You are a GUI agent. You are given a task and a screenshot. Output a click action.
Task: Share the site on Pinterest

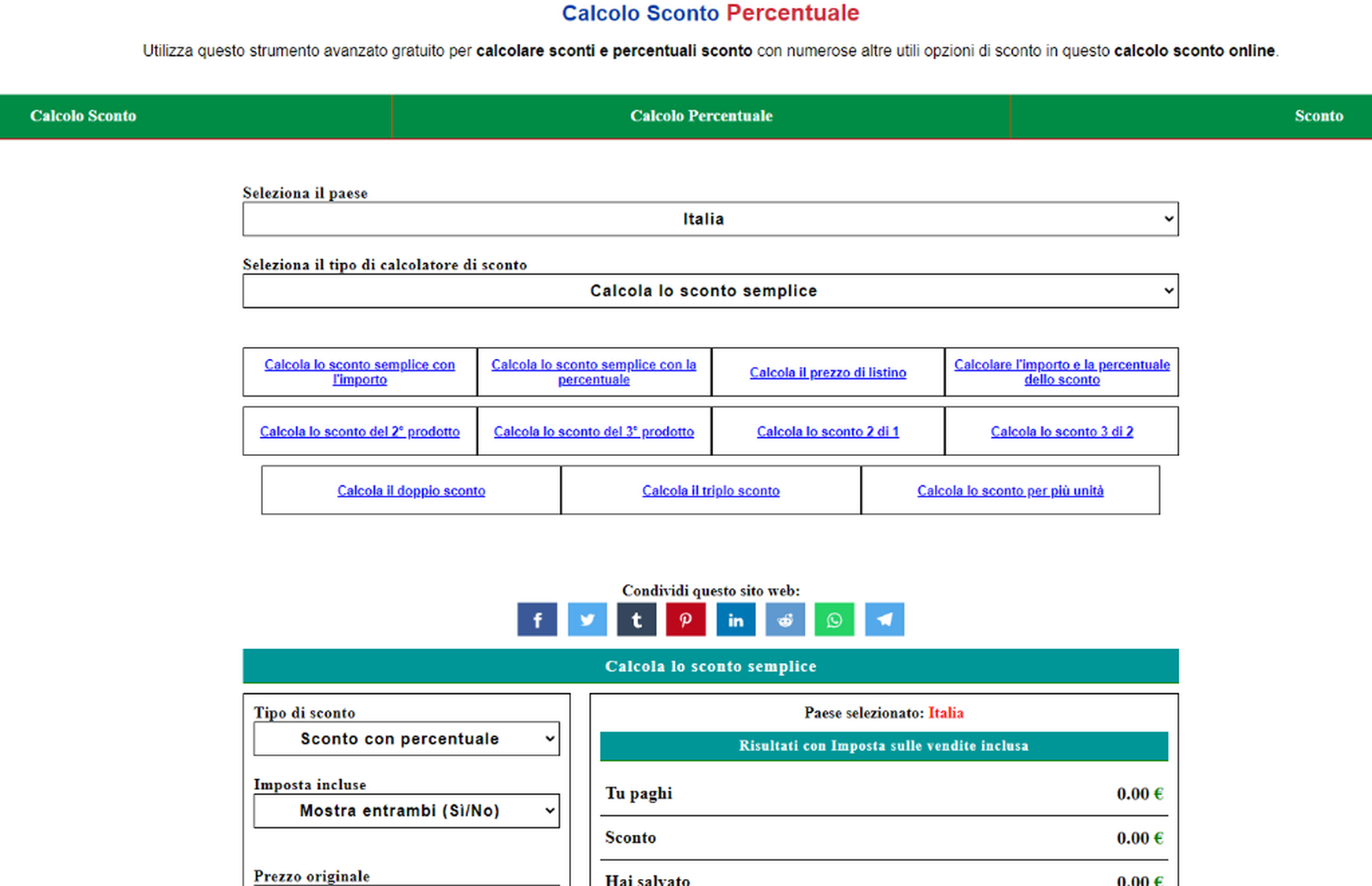click(x=686, y=620)
